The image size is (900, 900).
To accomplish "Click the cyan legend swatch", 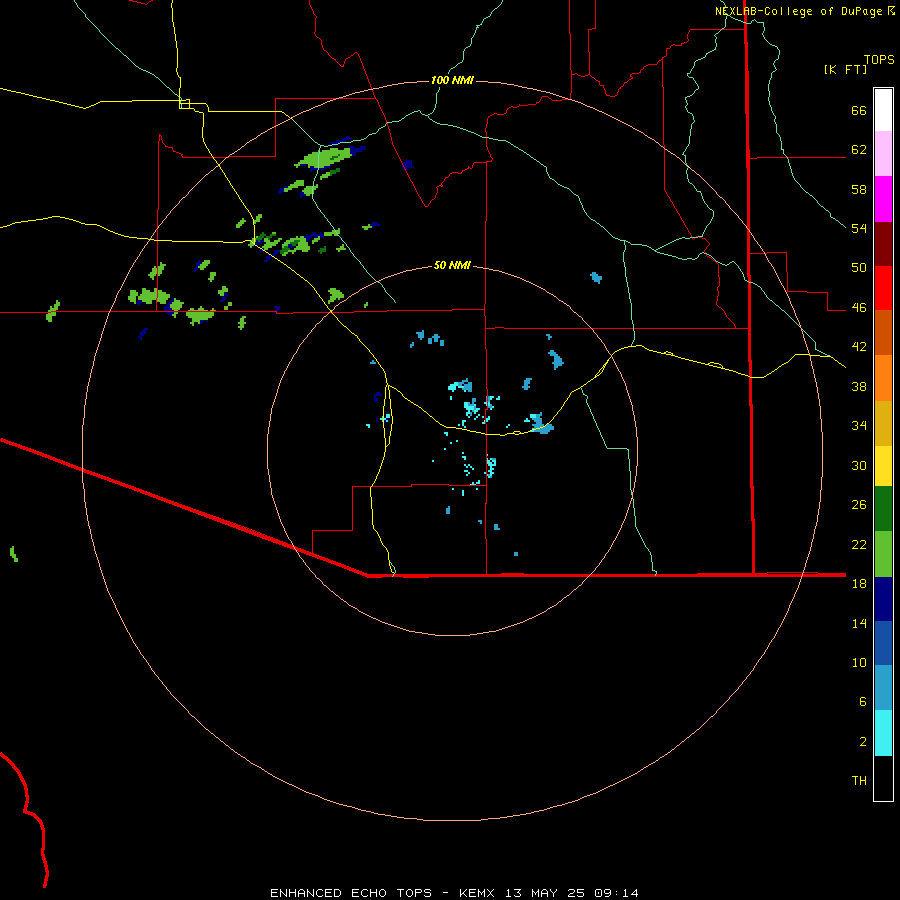I will 883,733.
